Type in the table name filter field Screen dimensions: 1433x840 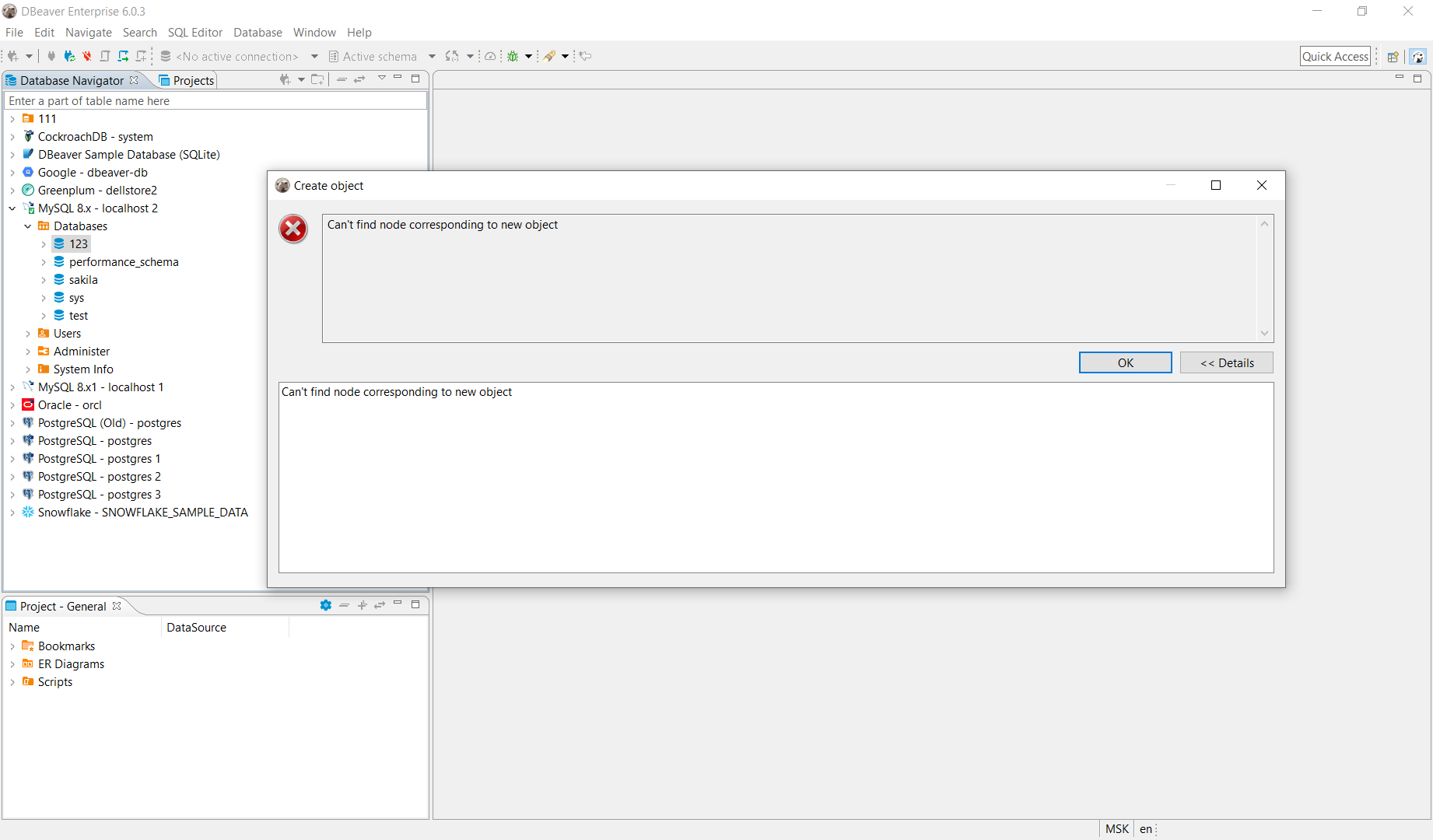214,100
